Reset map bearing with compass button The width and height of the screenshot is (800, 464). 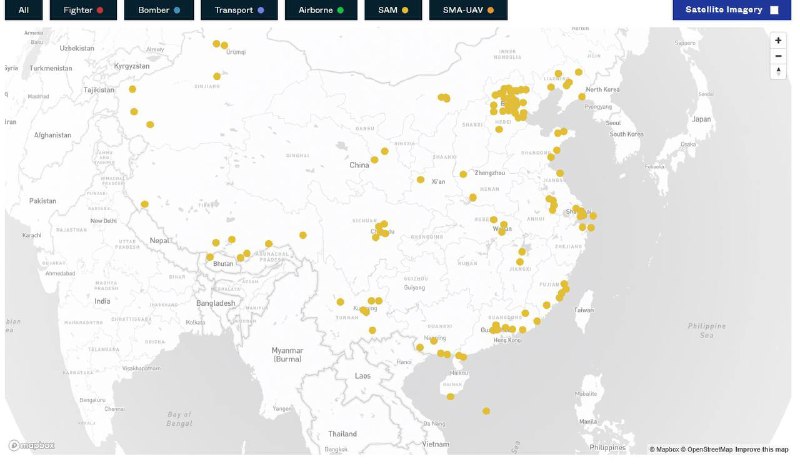[x=778, y=72]
